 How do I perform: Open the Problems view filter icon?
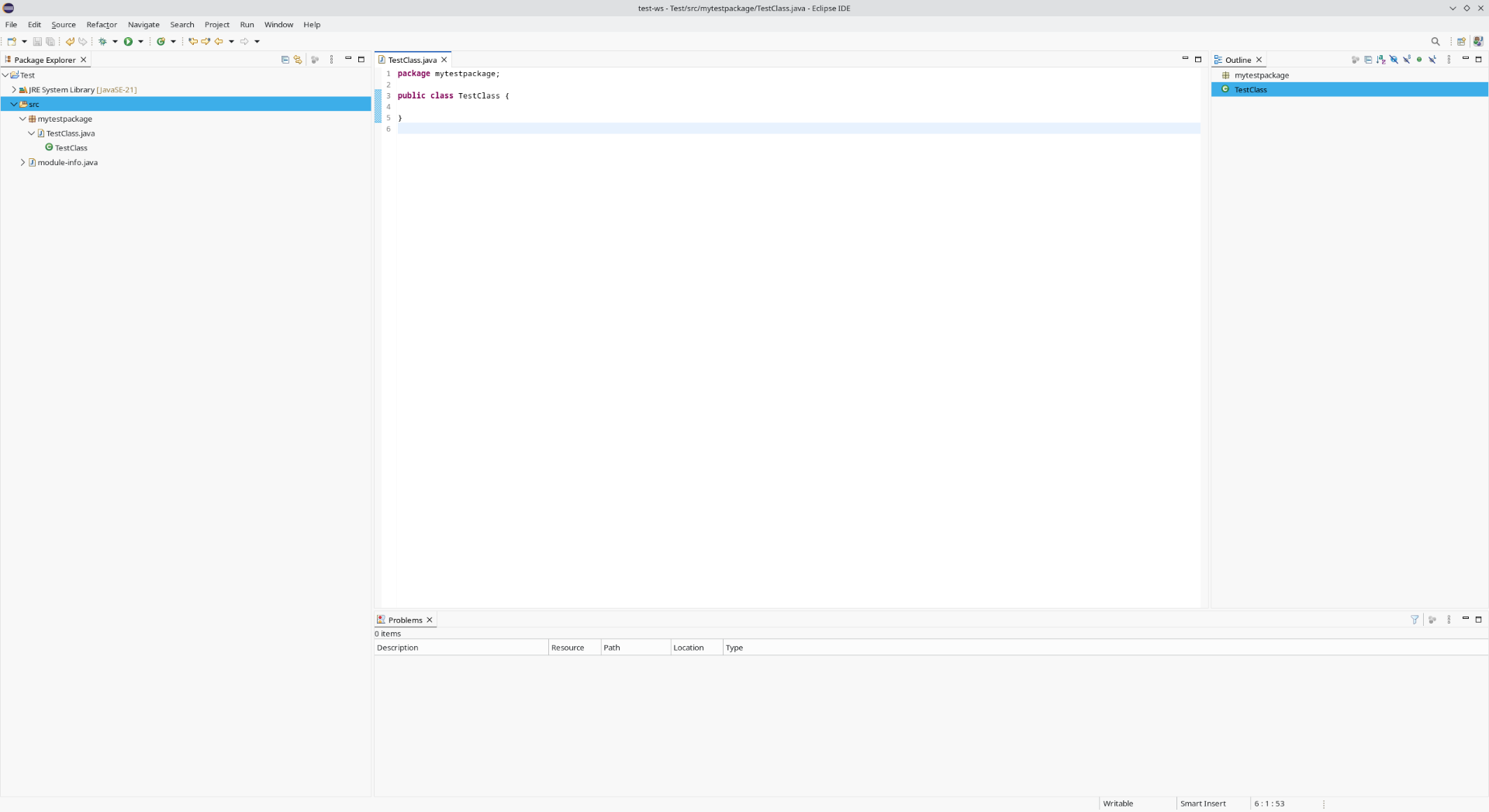coord(1415,620)
